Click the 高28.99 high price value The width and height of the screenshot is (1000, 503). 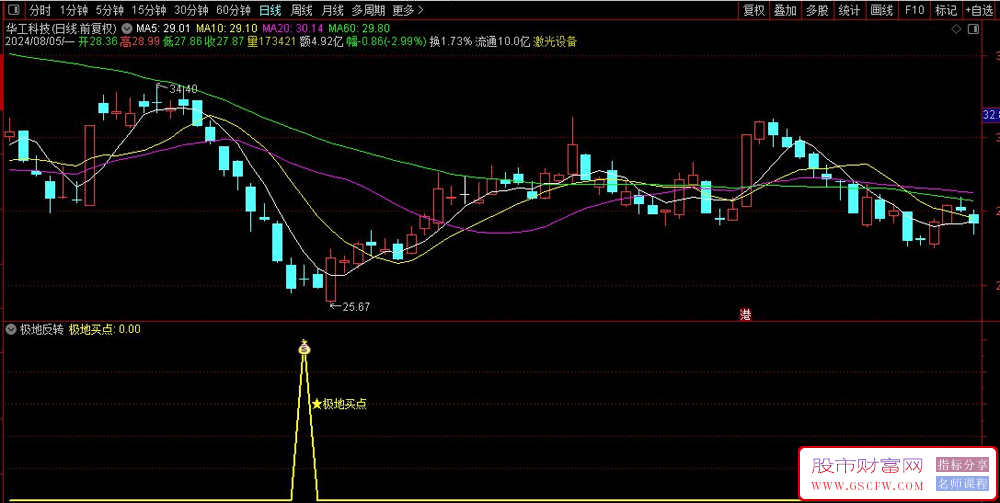(x=140, y=42)
